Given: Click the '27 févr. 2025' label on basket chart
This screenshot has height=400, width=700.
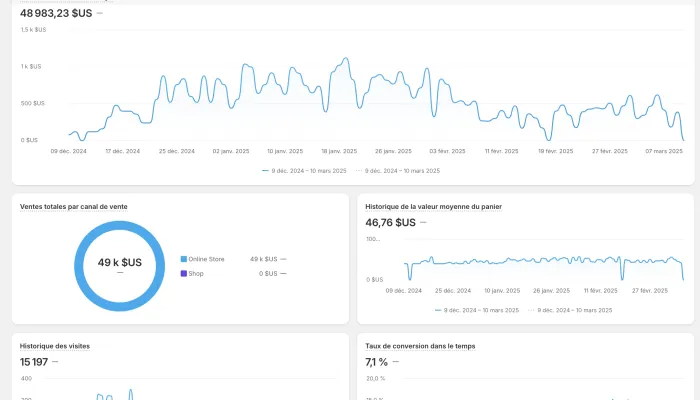Looking at the screenshot, I should 650,291.
